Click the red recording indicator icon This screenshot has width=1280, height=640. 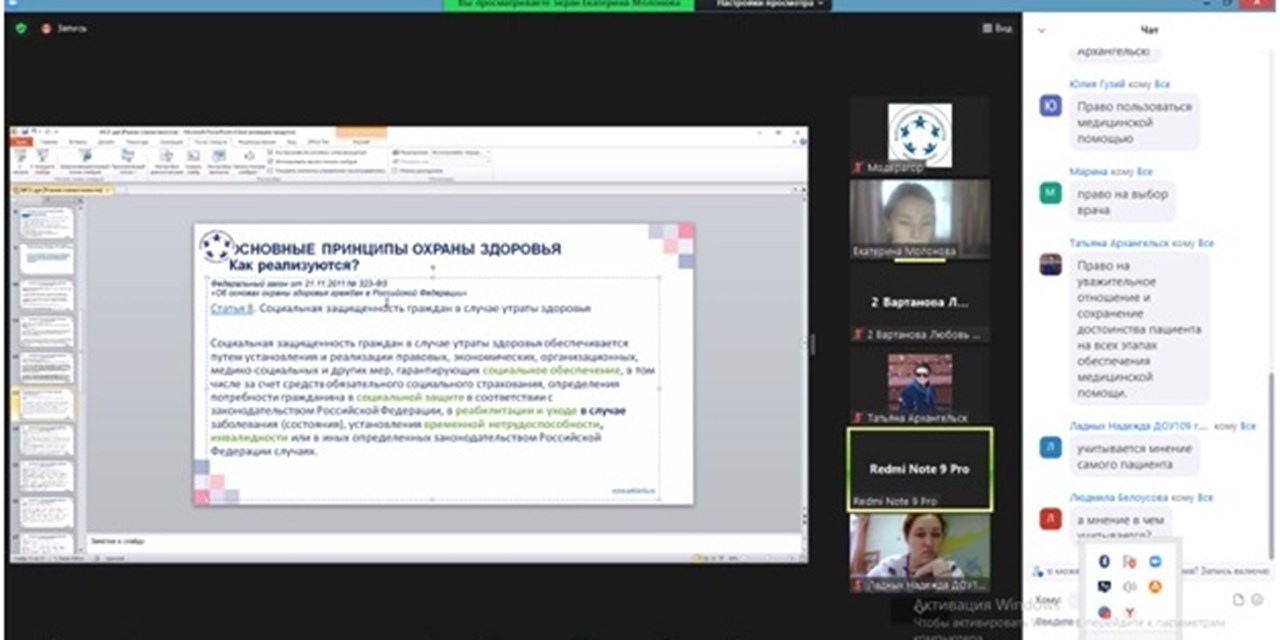(x=46, y=28)
